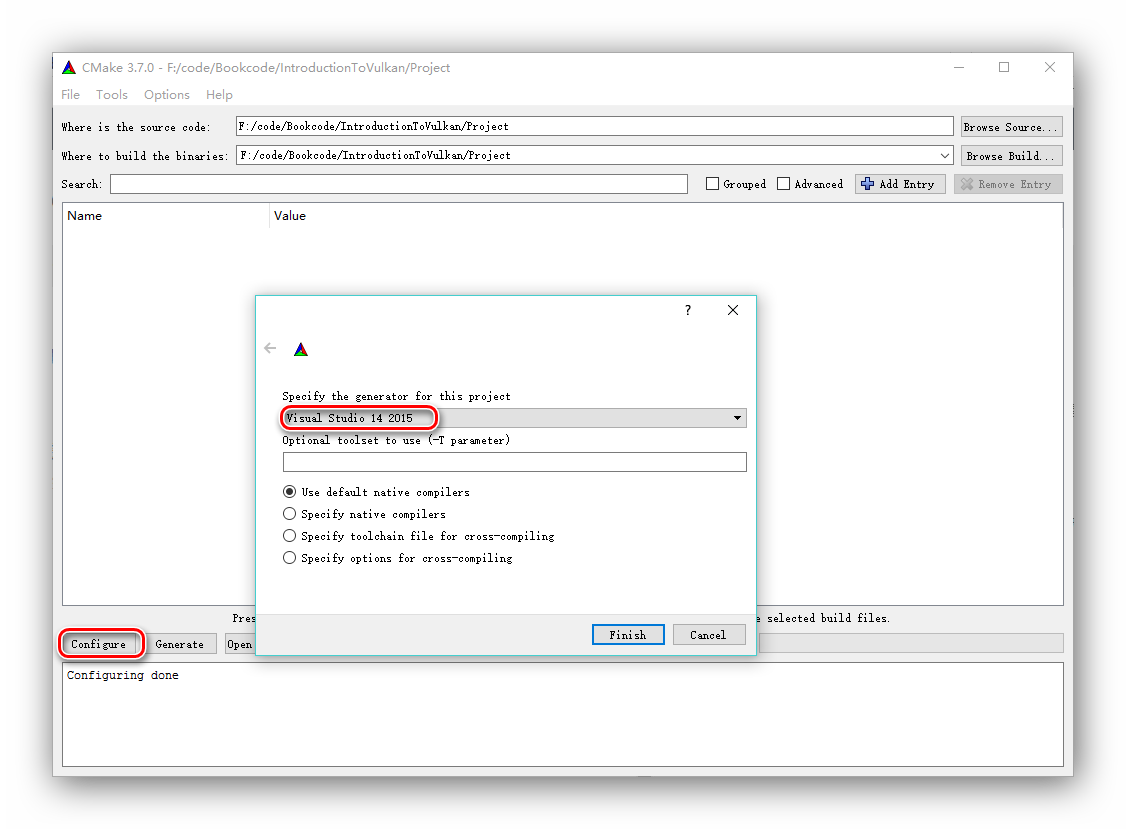Click the question mark help button in the dialog
This screenshot has width=1126, height=829.
pyautogui.click(x=688, y=310)
